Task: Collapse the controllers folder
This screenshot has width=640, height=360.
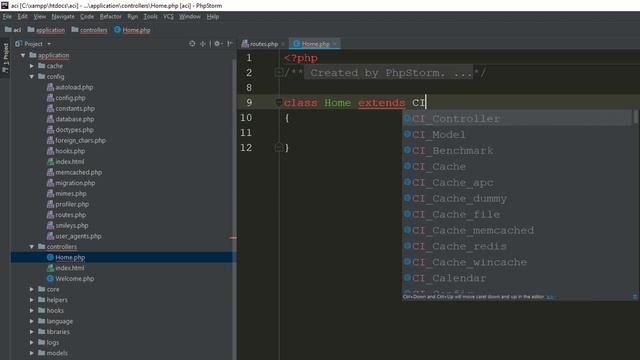Action: (x=32, y=247)
